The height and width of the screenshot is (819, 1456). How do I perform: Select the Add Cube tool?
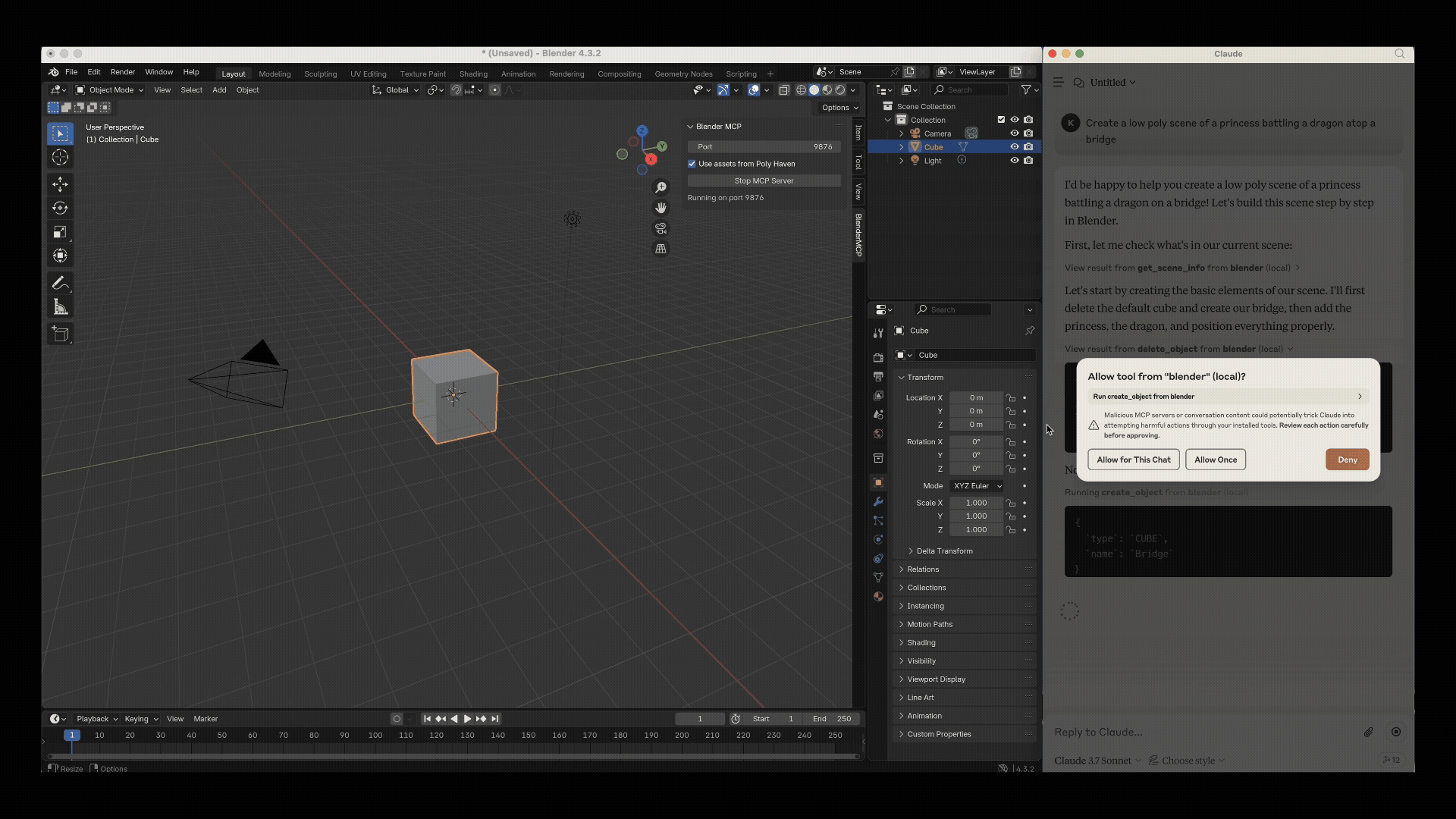click(60, 334)
